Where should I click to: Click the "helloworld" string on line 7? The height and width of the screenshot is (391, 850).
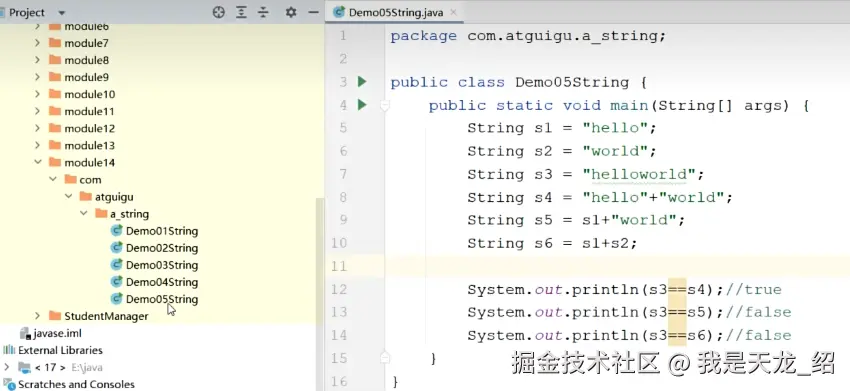pyautogui.click(x=639, y=174)
